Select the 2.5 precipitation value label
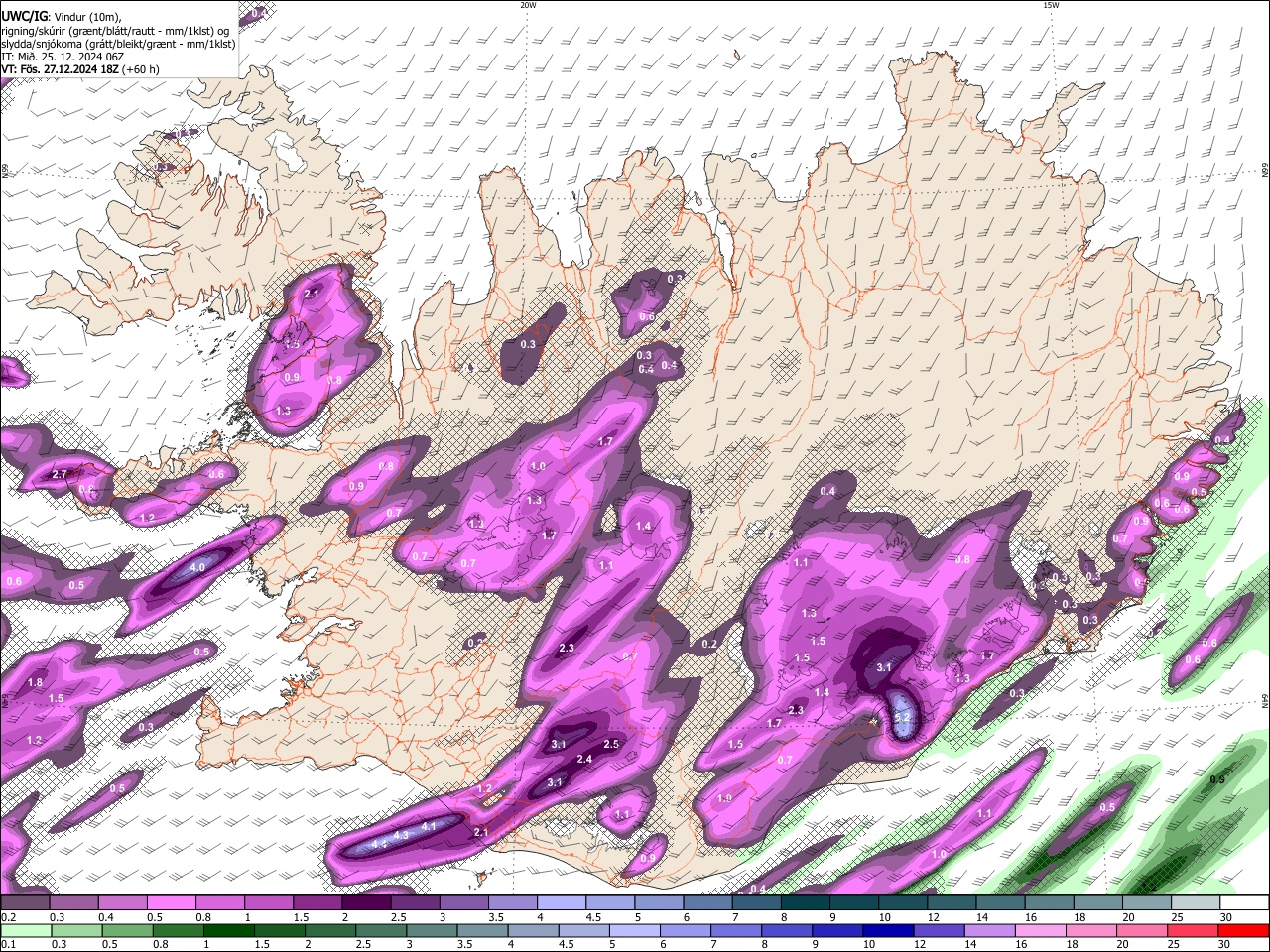Viewport: 1270px width, 952px height. (x=611, y=744)
